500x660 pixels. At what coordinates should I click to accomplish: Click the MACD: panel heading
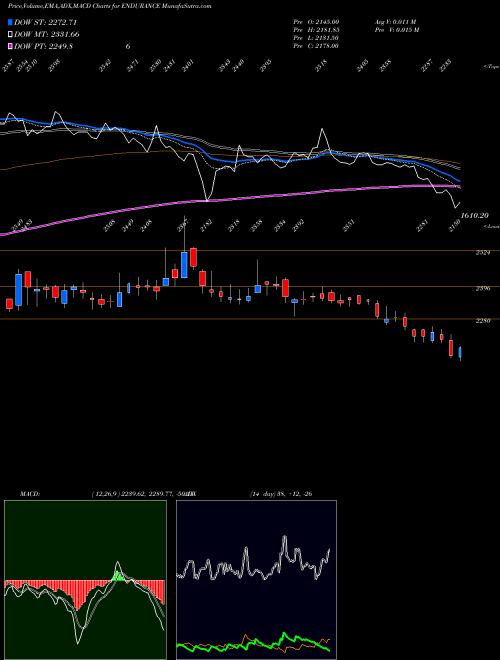[29, 494]
